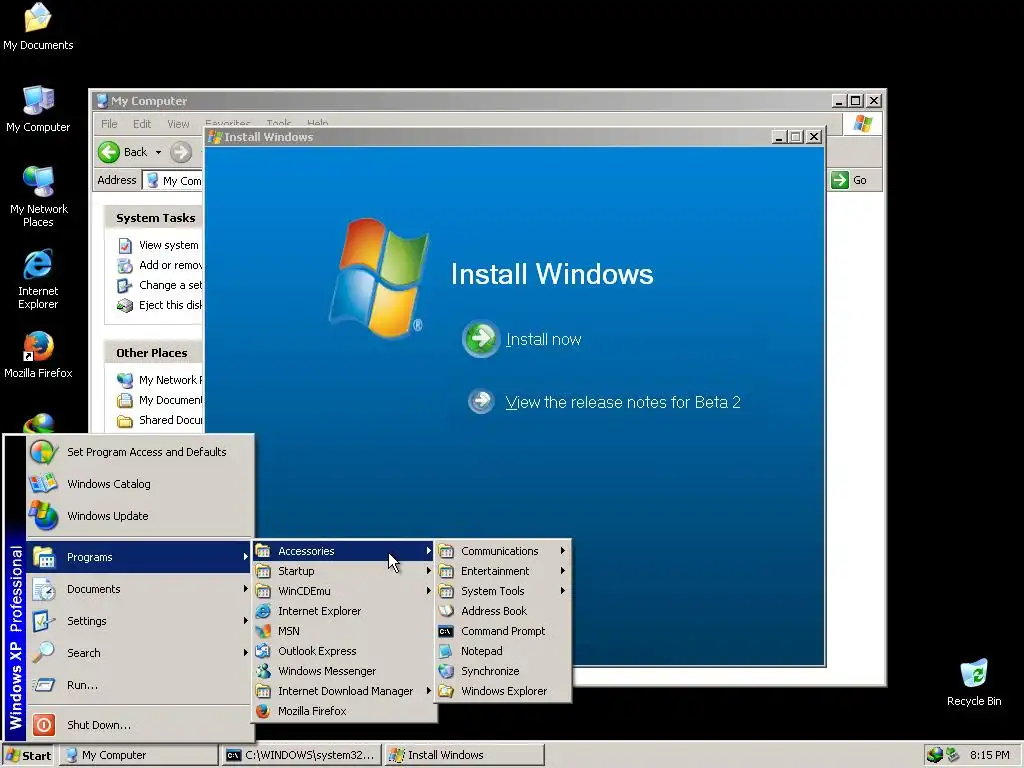Open View menu in My Computer
Image resolution: width=1024 pixels, height=768 pixels.
(x=178, y=124)
